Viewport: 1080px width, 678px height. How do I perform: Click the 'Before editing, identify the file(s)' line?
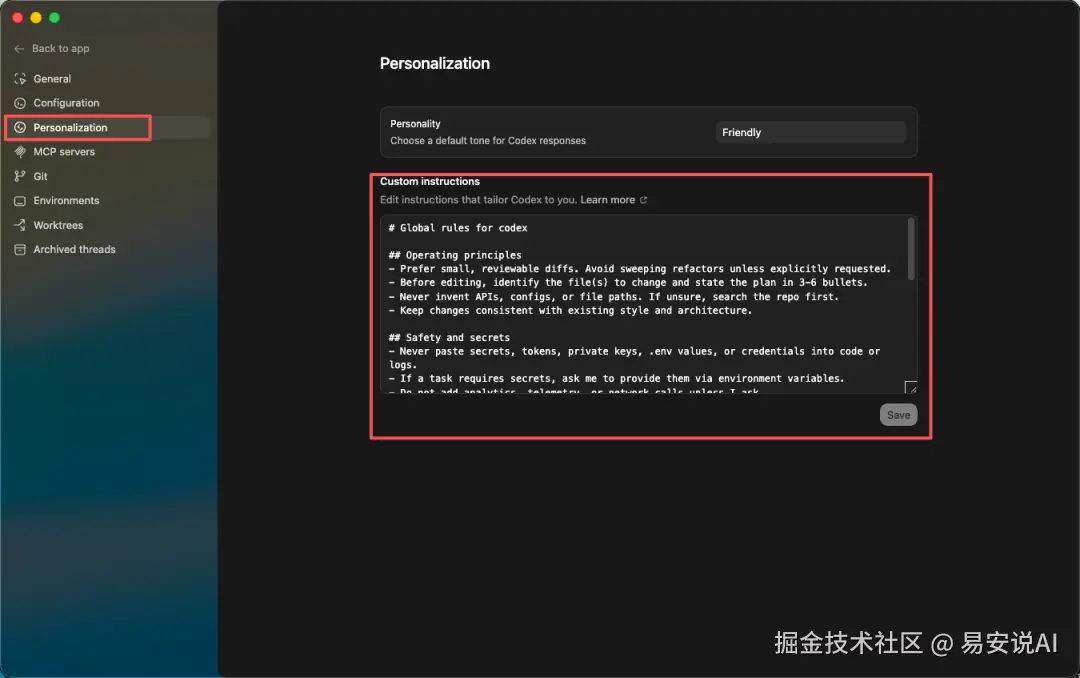(x=628, y=282)
